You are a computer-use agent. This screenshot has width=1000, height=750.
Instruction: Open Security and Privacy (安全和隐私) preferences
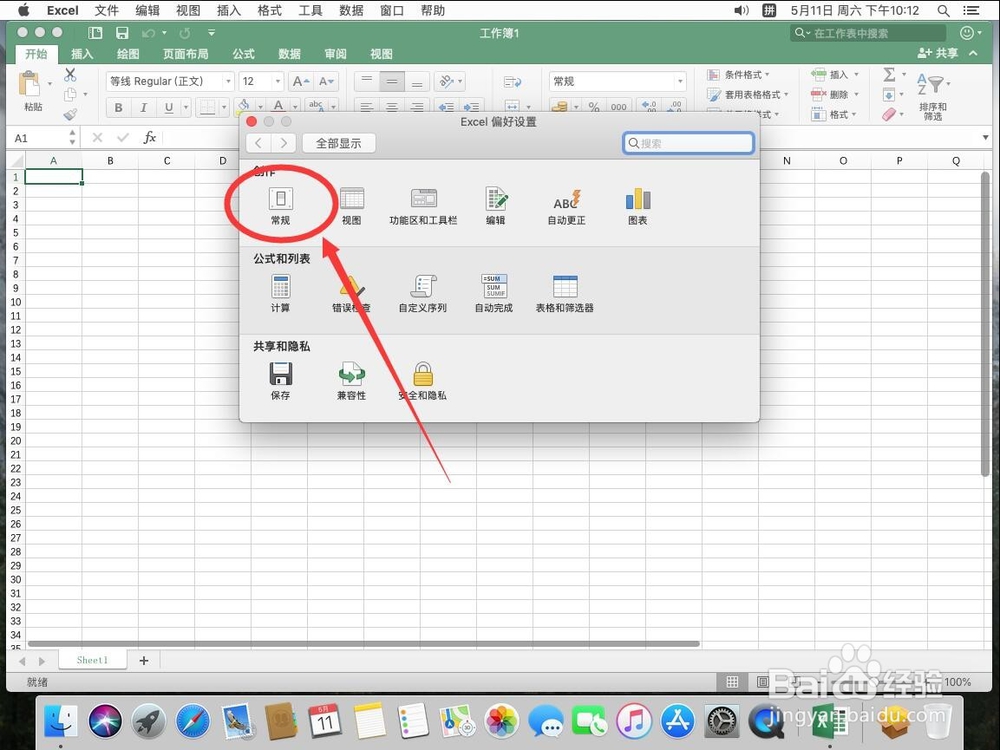click(x=423, y=381)
